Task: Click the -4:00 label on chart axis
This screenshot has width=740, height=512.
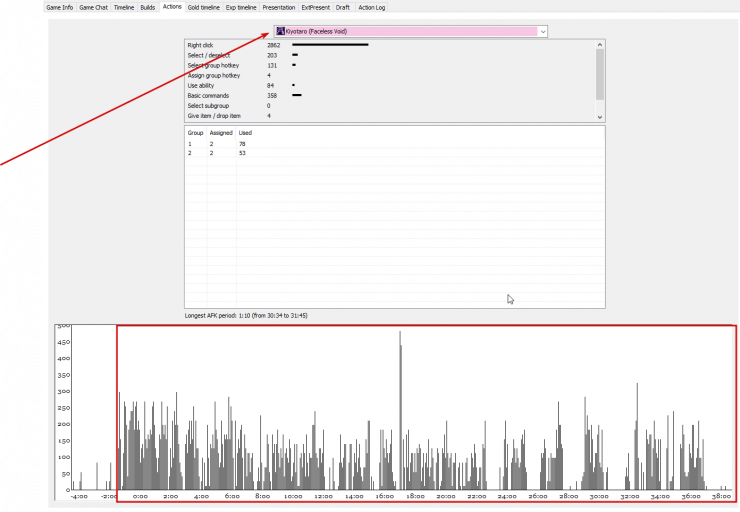Action: point(79,496)
